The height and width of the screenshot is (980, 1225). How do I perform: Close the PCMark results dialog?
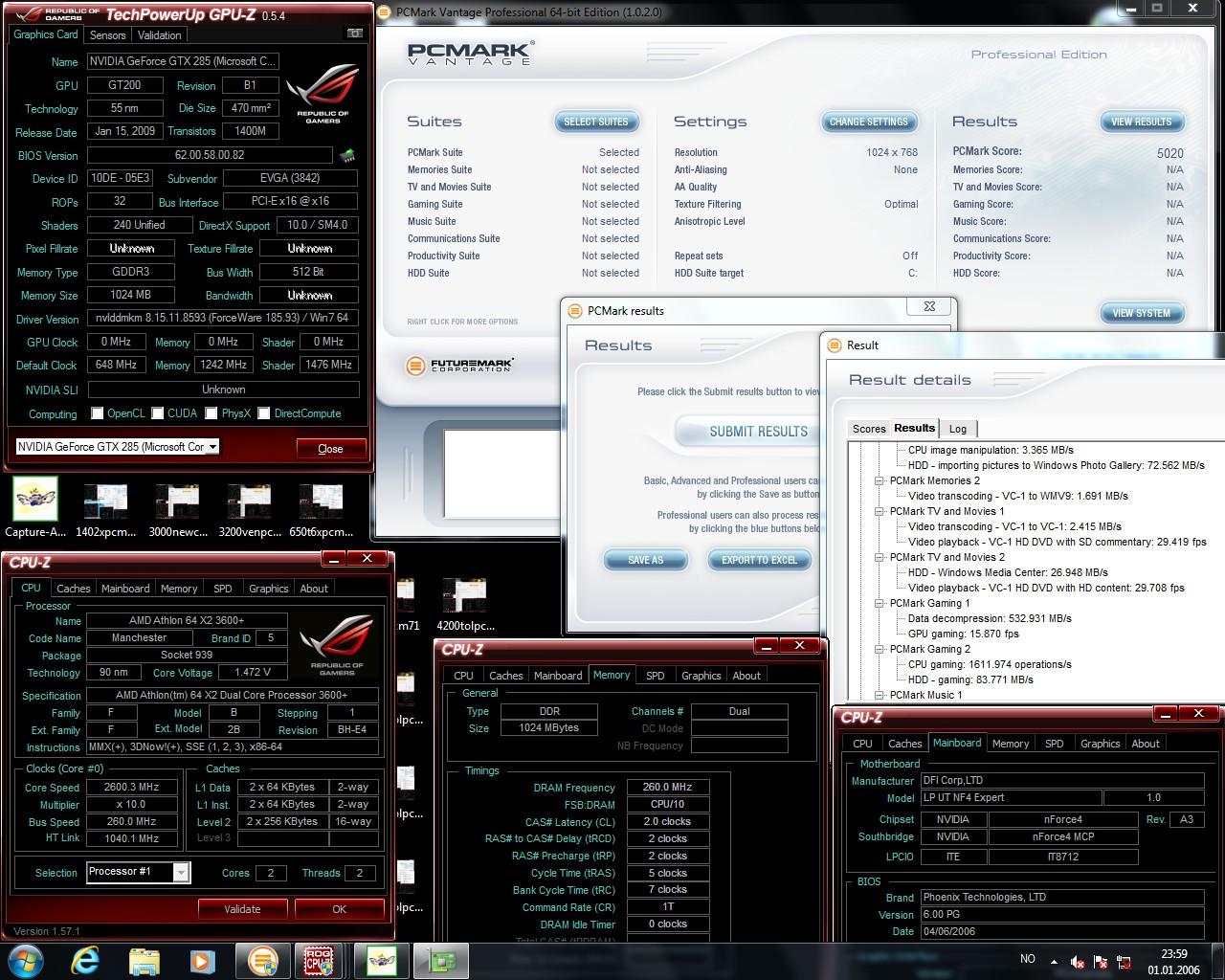(928, 306)
